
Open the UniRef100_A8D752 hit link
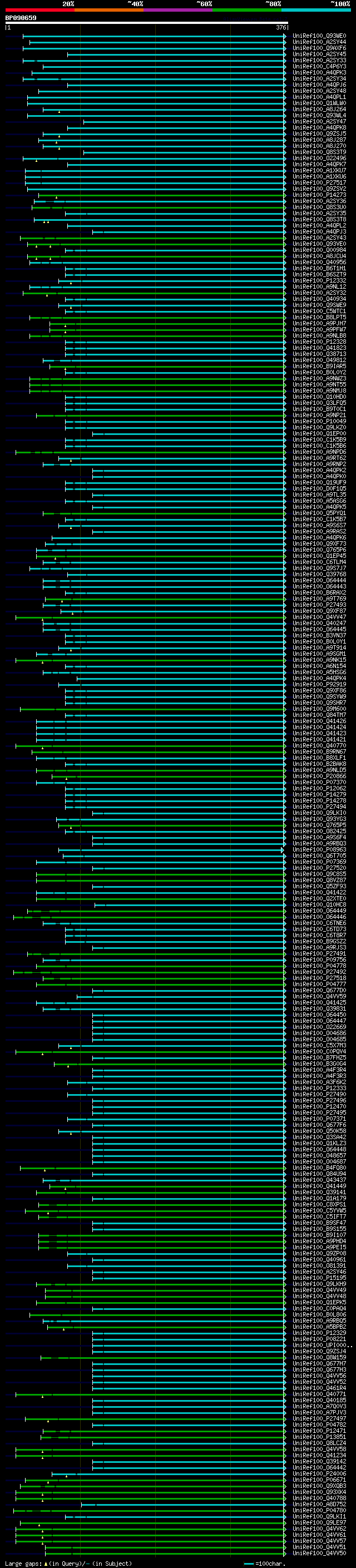pyautogui.click(x=319, y=1504)
